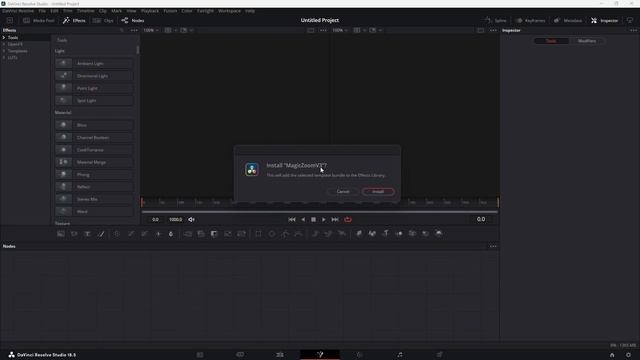640x360 pixels.
Task: Open Nodes panel options menu
Action: pos(493,246)
